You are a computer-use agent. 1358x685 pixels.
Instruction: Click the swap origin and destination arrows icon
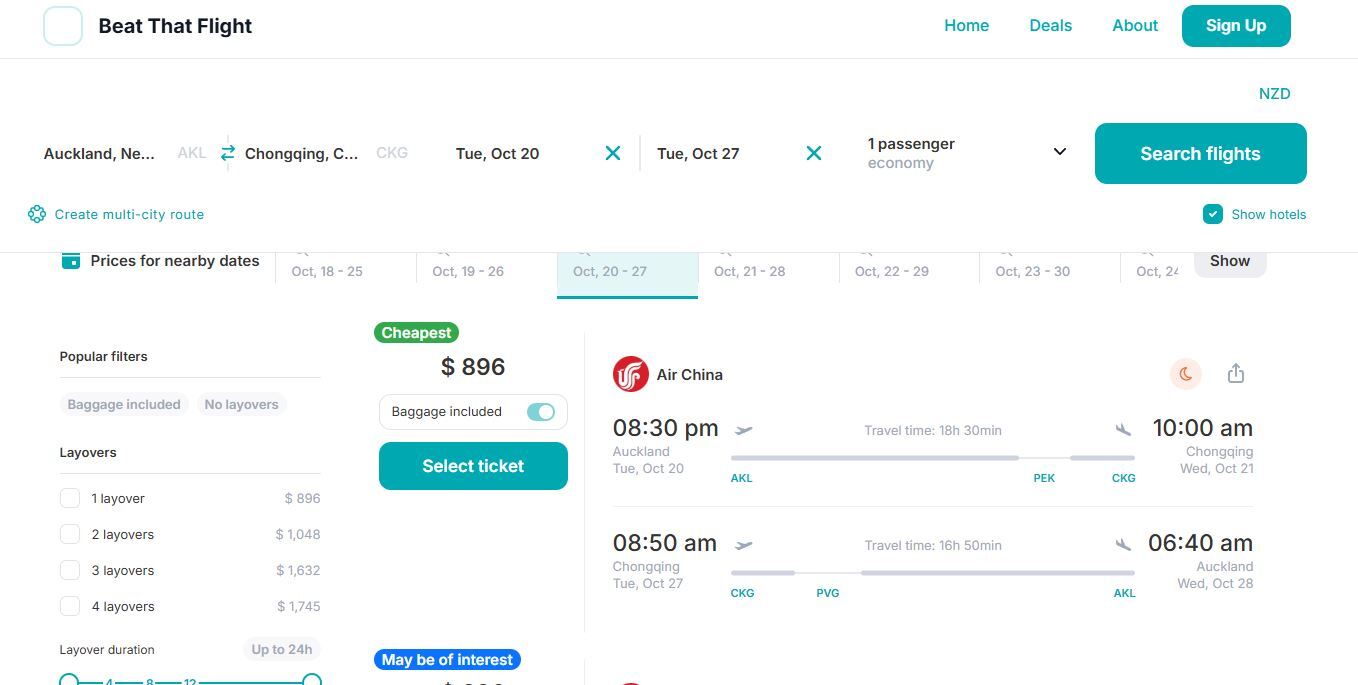(228, 153)
